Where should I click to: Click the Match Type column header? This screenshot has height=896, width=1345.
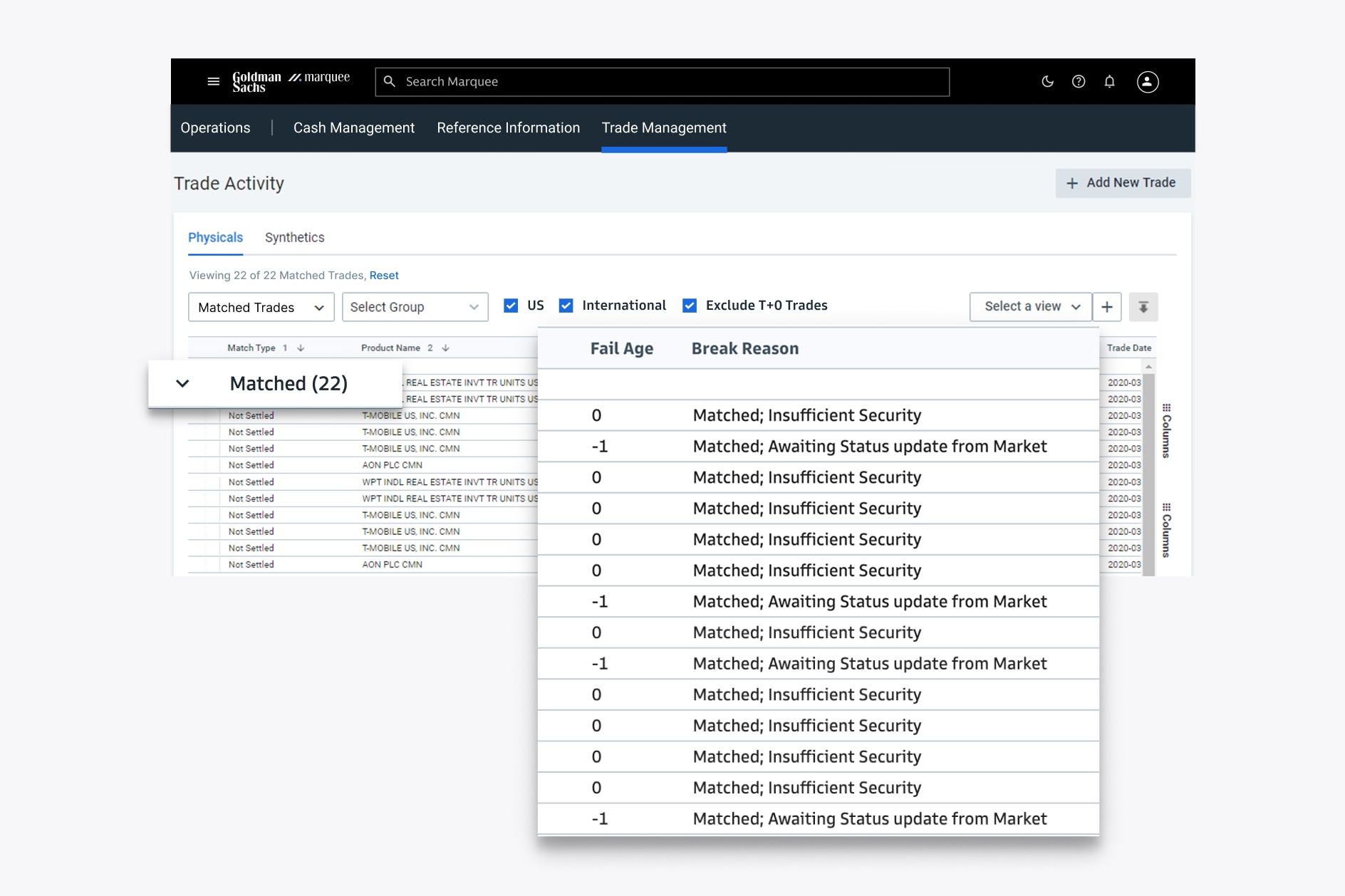(251, 348)
